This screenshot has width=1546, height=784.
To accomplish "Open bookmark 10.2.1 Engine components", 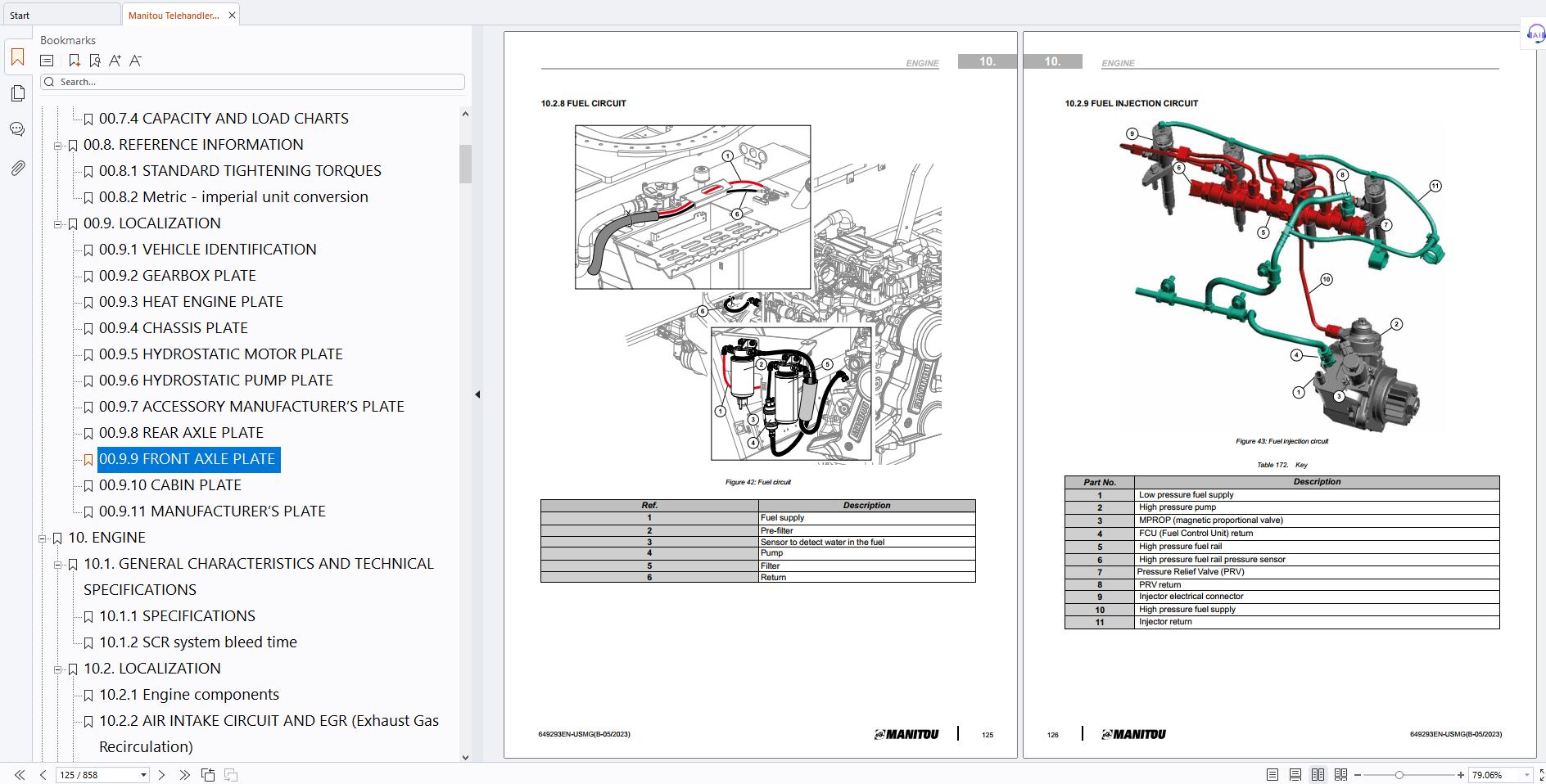I will [189, 695].
